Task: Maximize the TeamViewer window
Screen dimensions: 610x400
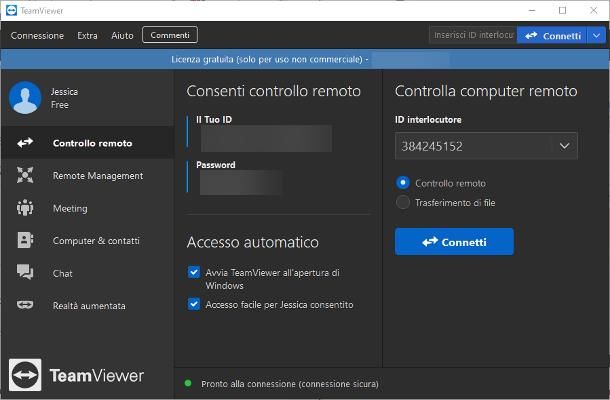Action: click(563, 11)
